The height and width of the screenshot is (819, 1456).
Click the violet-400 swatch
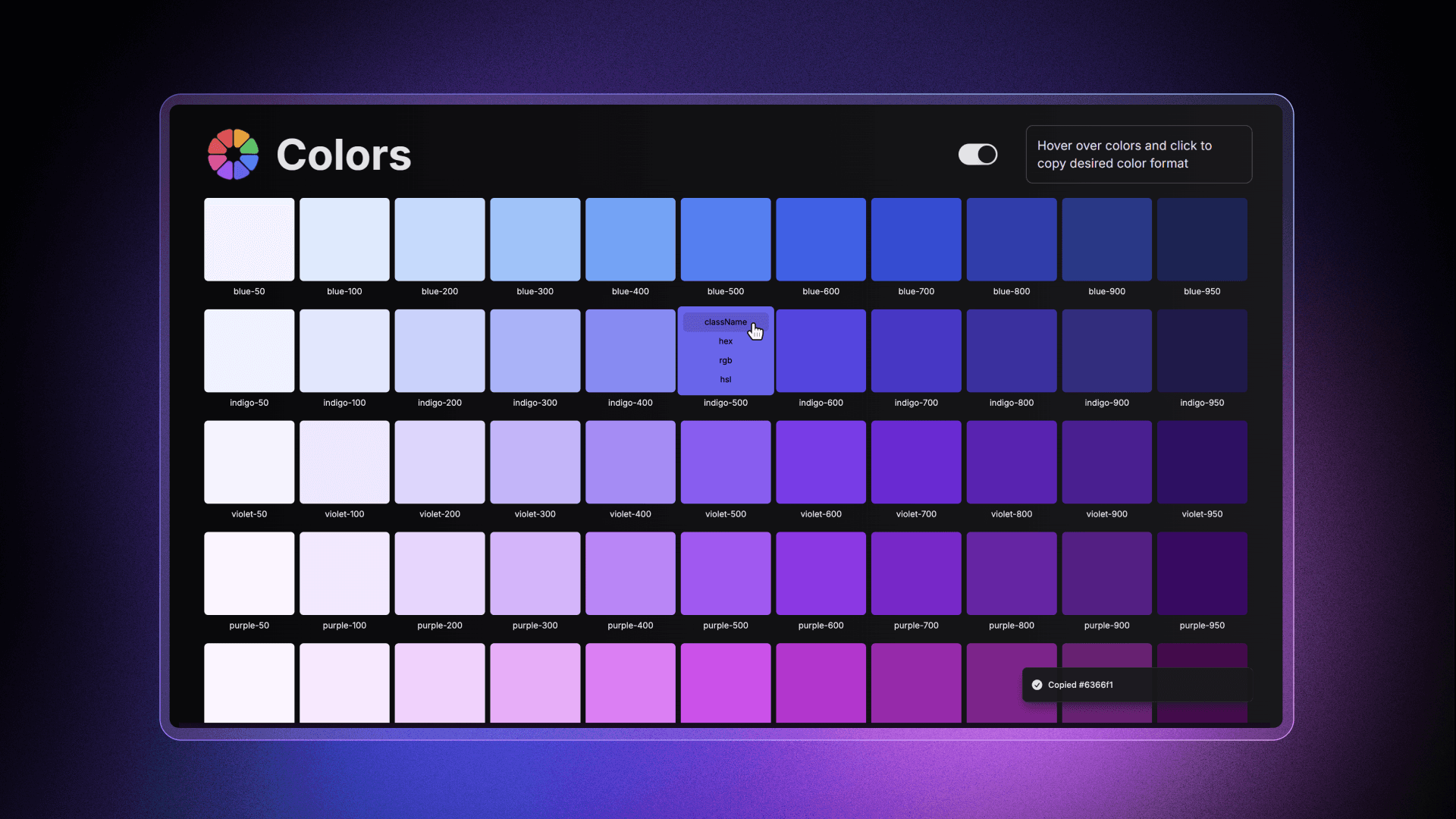pyautogui.click(x=630, y=461)
